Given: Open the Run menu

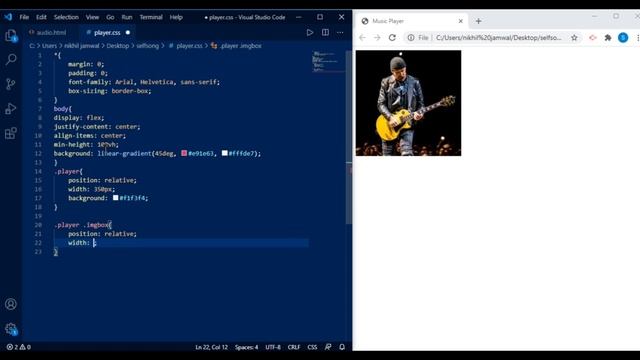Looking at the screenshot, I should pos(127,17).
